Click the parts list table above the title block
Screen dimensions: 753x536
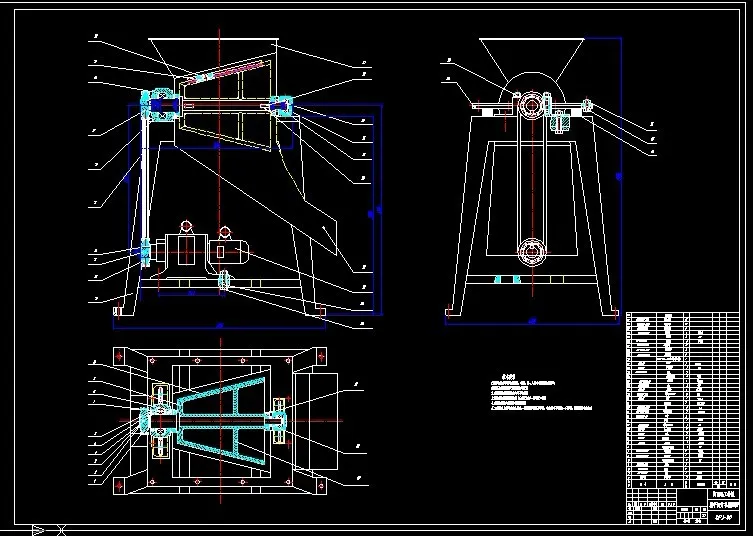click(x=682, y=401)
